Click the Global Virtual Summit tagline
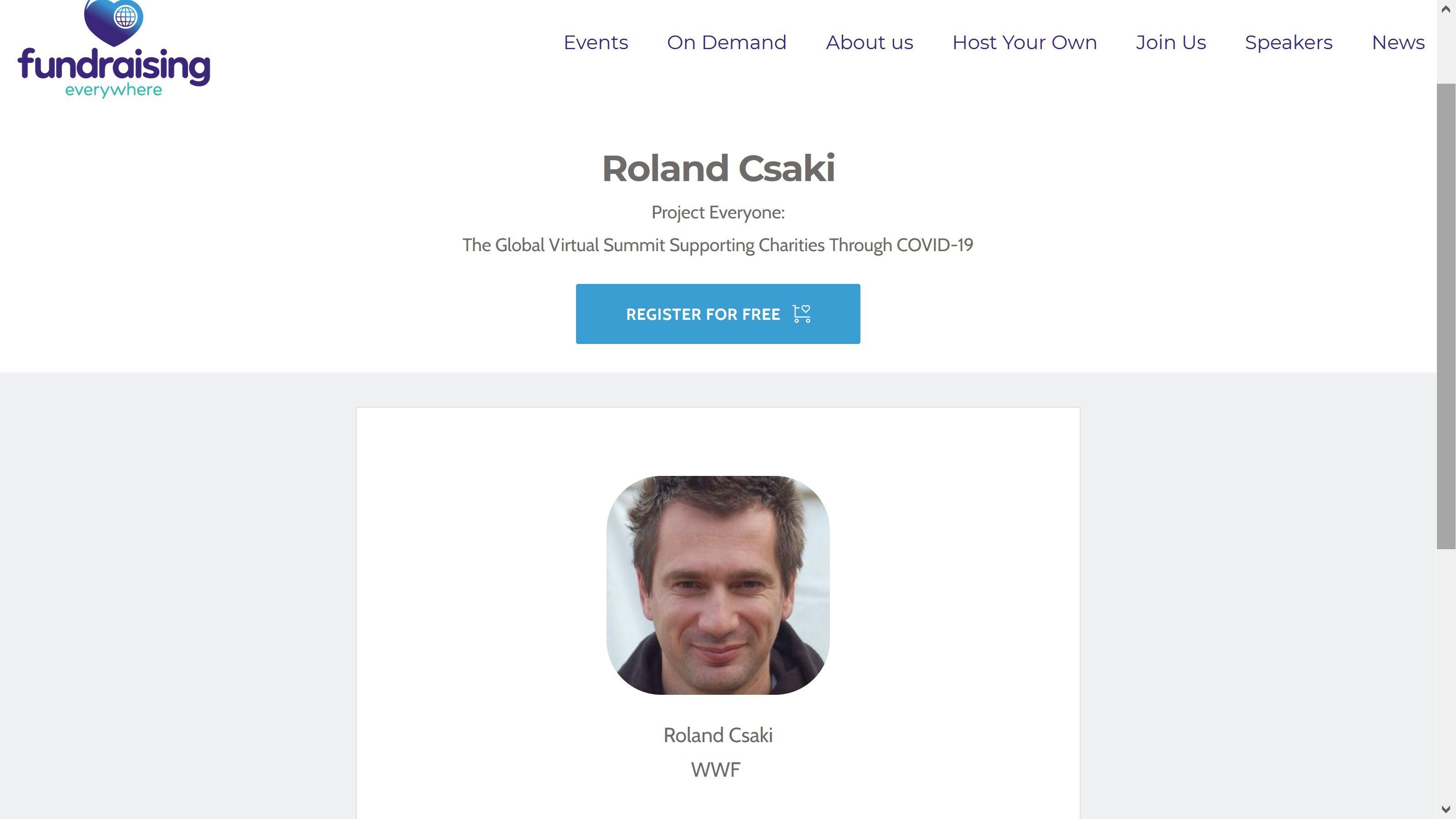 click(718, 245)
